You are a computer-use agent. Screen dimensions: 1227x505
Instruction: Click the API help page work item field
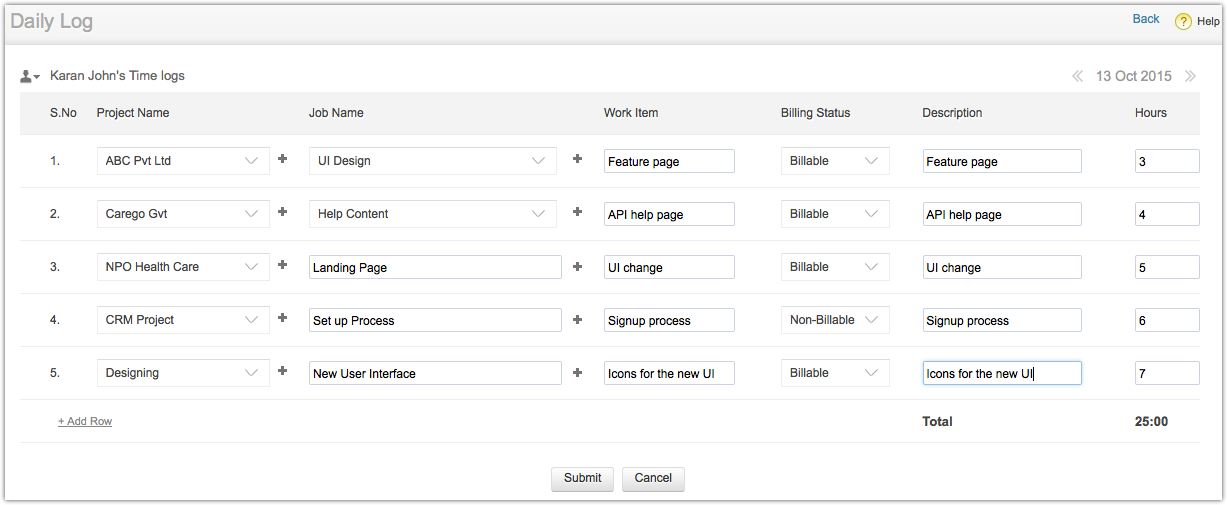tap(668, 214)
